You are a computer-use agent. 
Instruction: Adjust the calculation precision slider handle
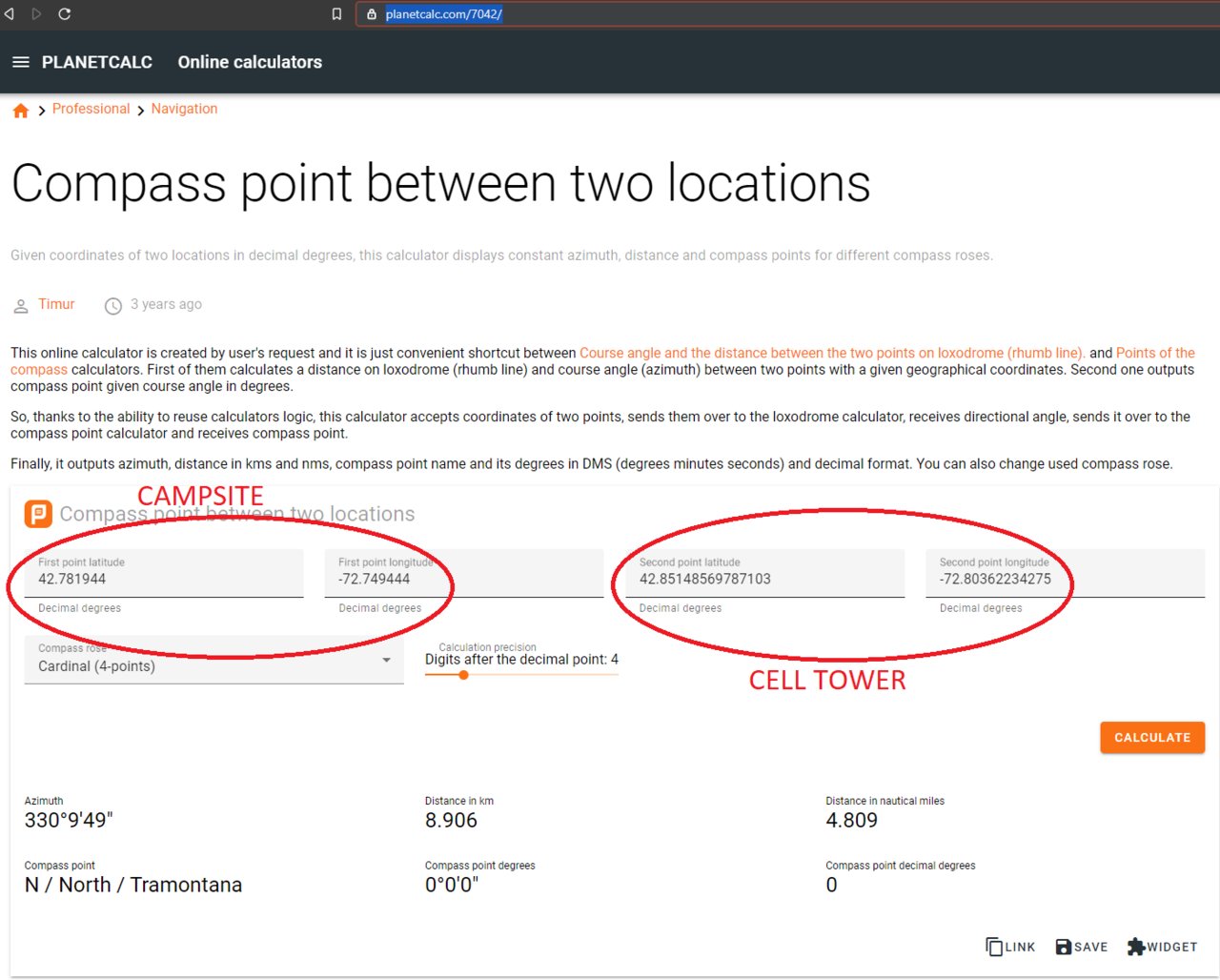(463, 675)
